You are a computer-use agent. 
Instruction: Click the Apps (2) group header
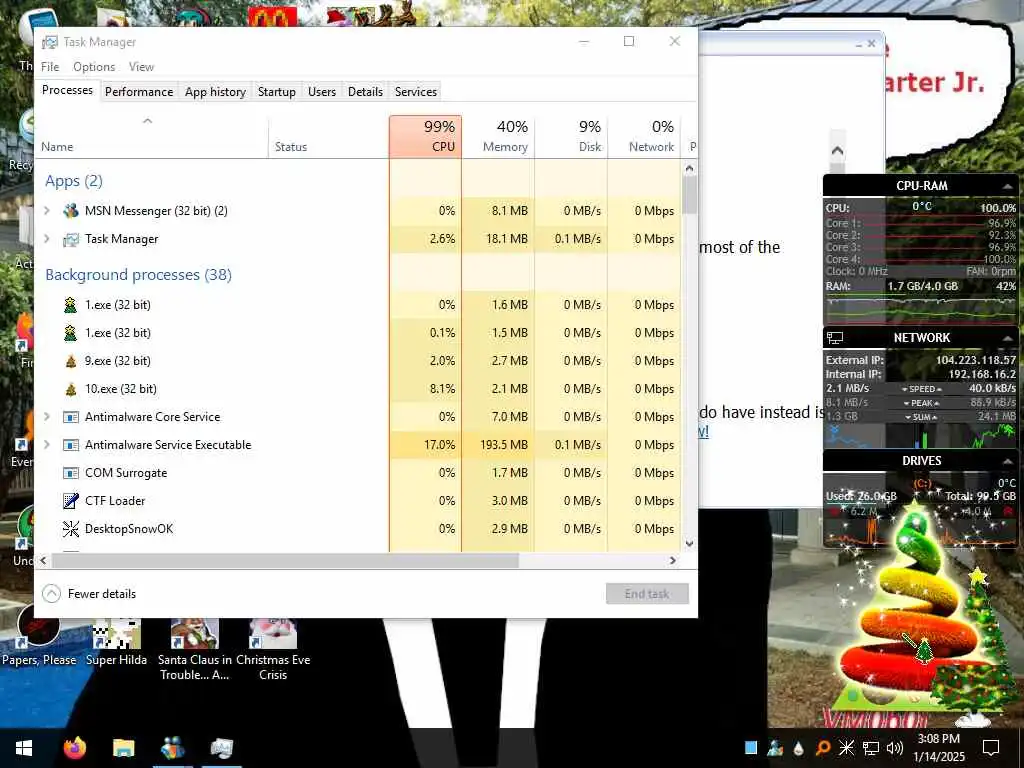pyautogui.click(x=74, y=181)
